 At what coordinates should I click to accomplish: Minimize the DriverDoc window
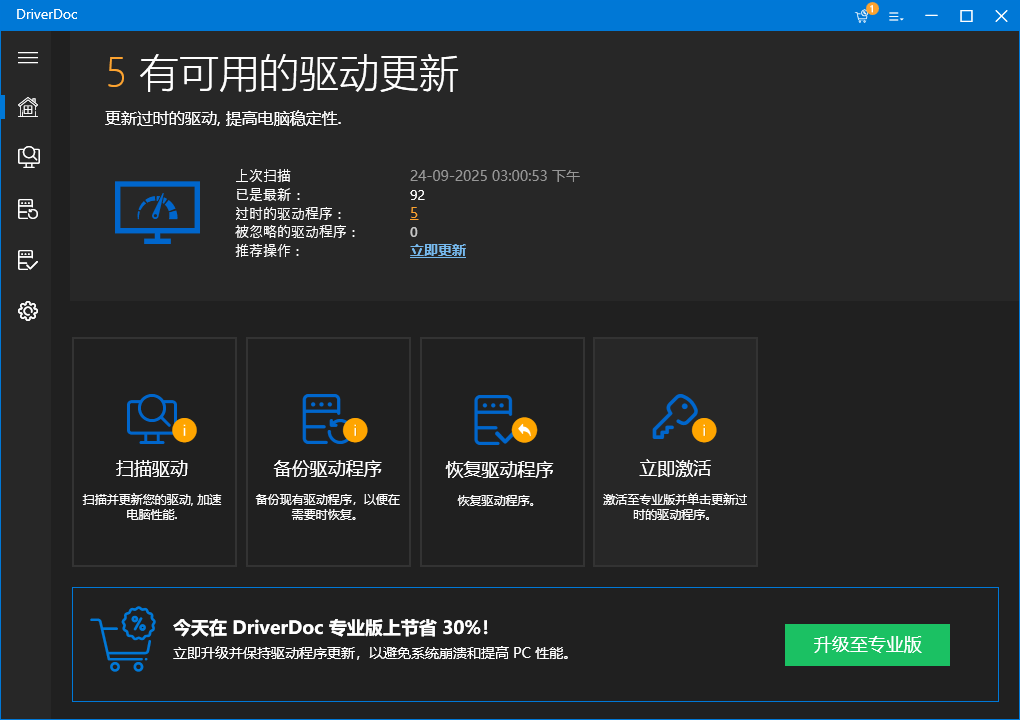pos(931,16)
